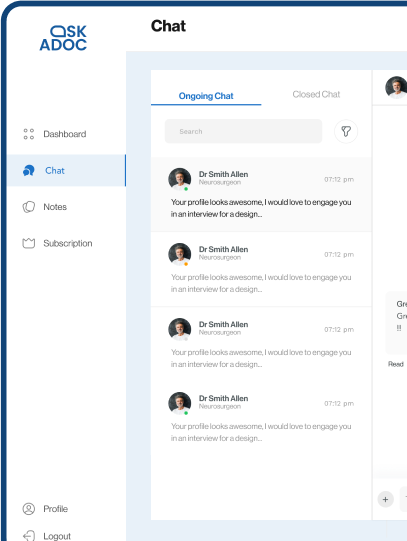Click the doctor avatar in the chat header
This screenshot has height=541, width=407.
[396, 87]
